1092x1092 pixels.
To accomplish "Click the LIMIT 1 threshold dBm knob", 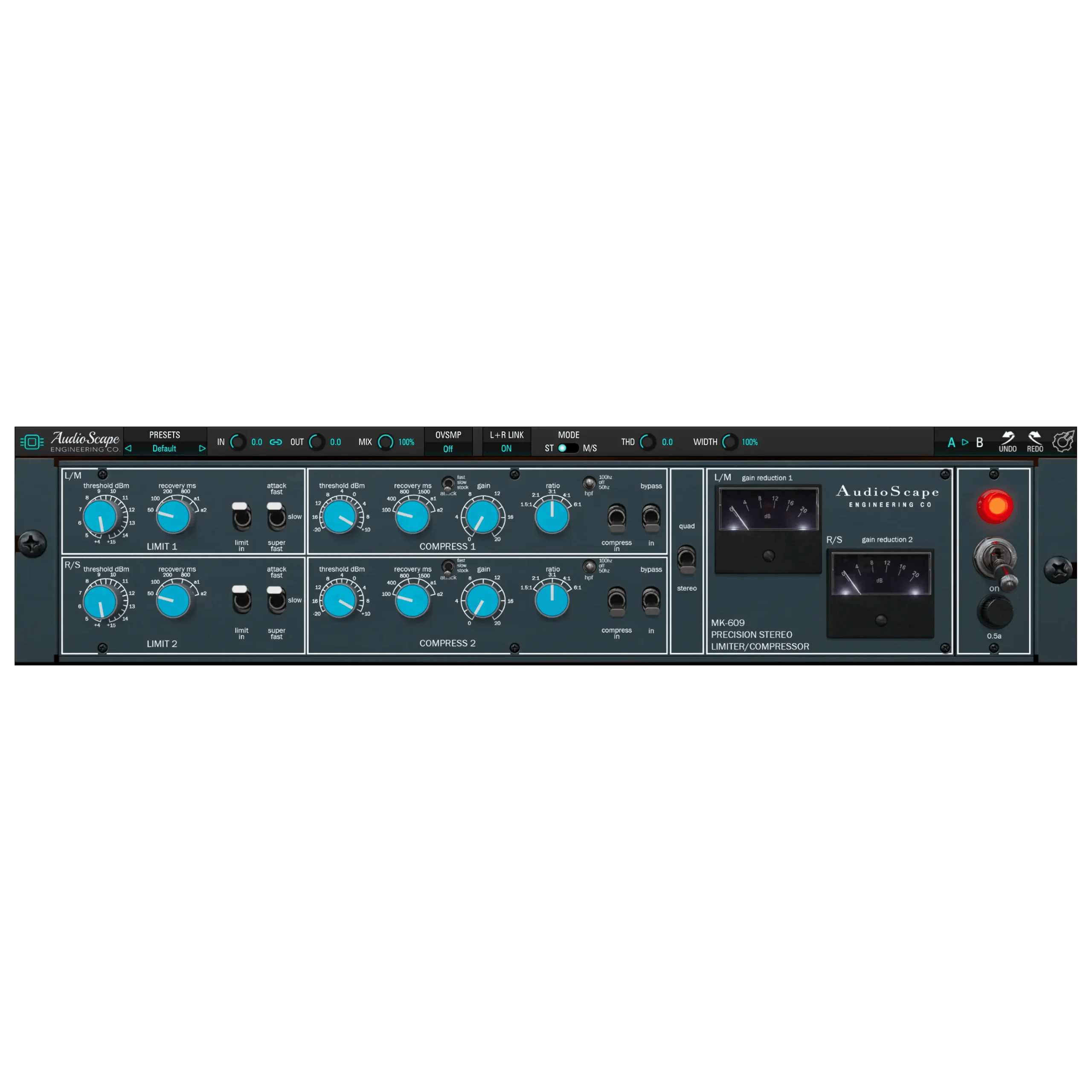I will point(100,517).
